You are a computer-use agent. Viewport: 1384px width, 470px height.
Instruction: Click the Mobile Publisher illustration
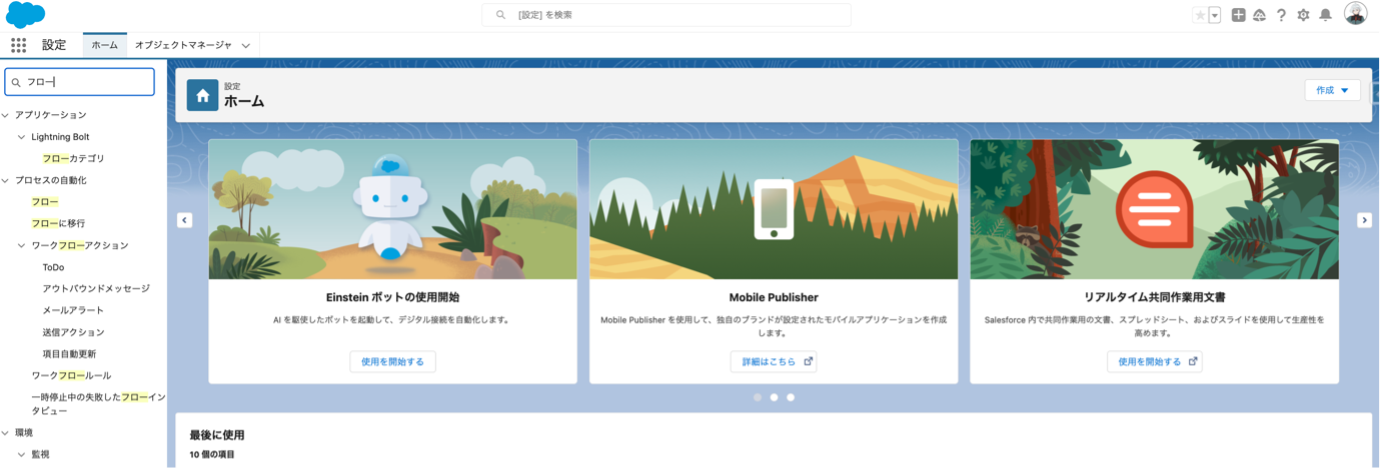pyautogui.click(x=774, y=209)
